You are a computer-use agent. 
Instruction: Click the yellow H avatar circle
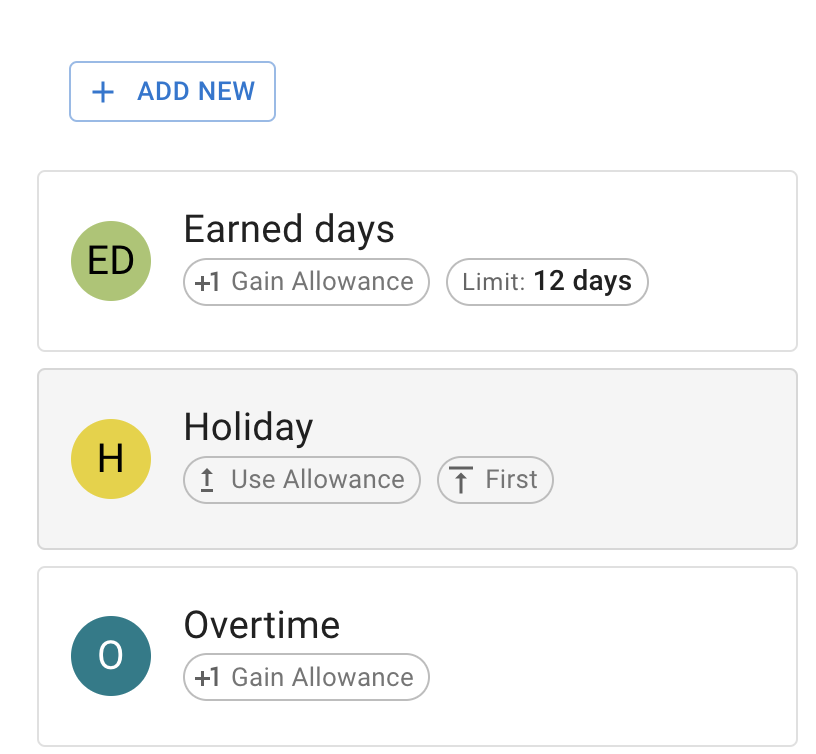click(111, 459)
